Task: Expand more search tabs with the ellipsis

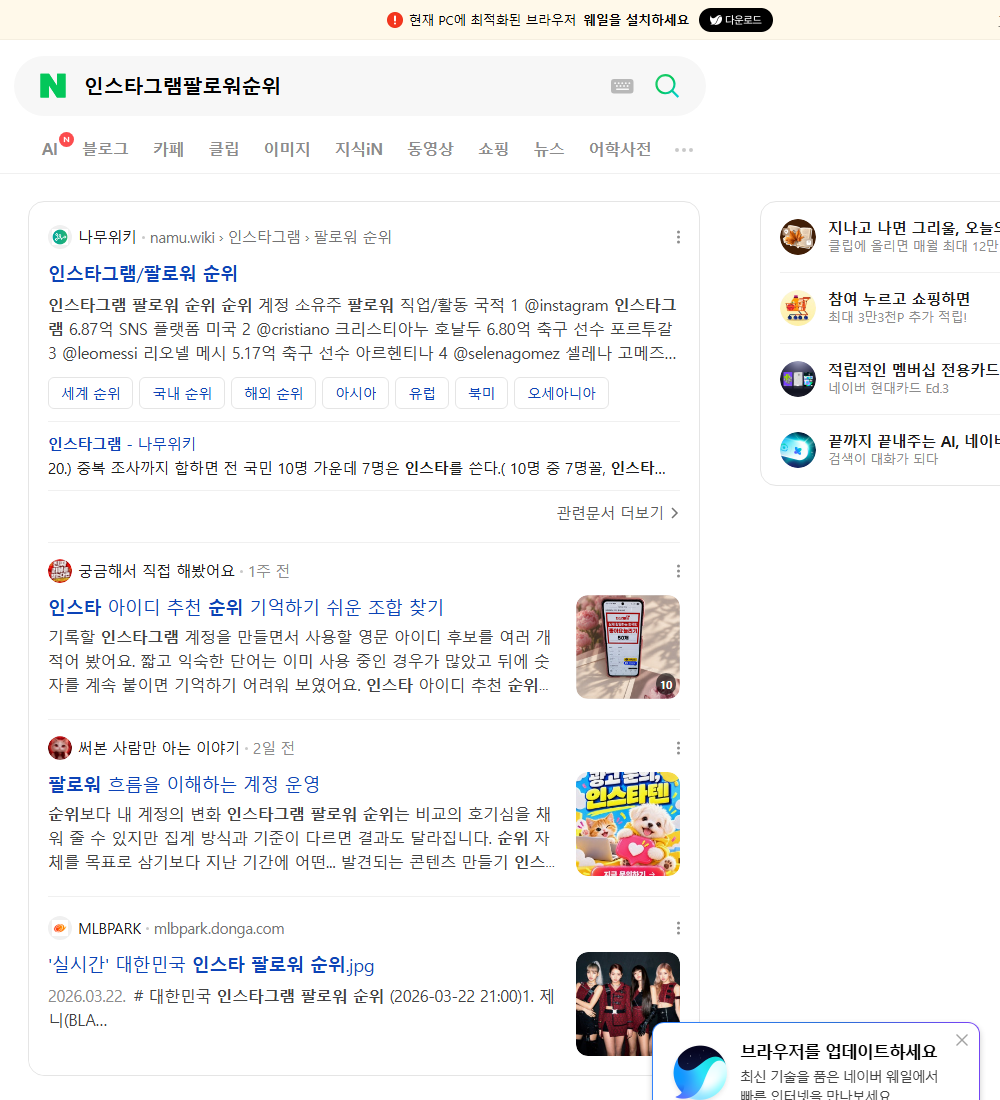Action: point(684,149)
